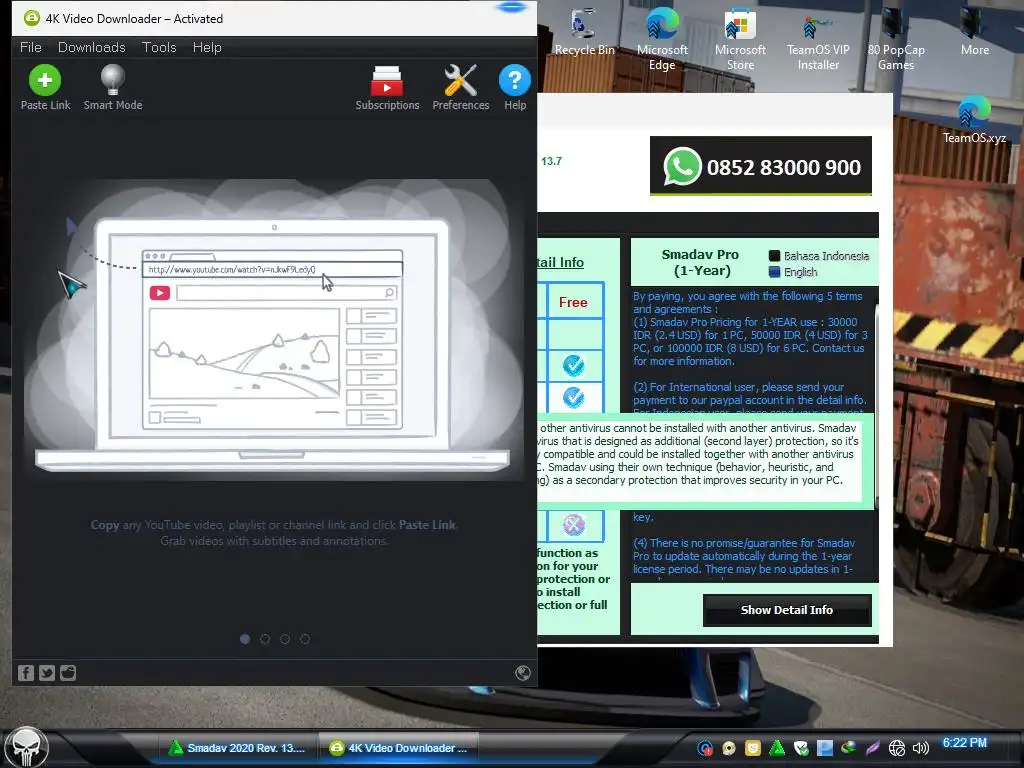
Task: Click the Free column header
Action: pyautogui.click(x=573, y=302)
